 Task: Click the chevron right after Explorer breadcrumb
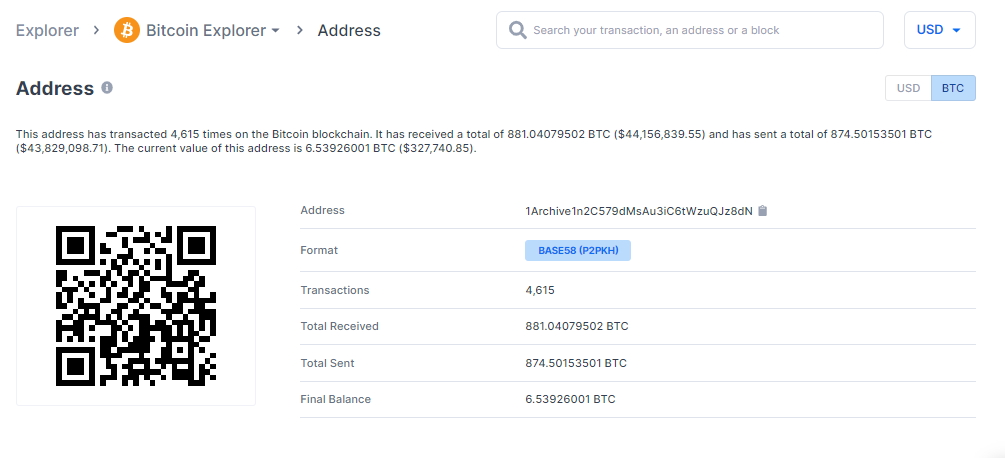(x=96, y=30)
